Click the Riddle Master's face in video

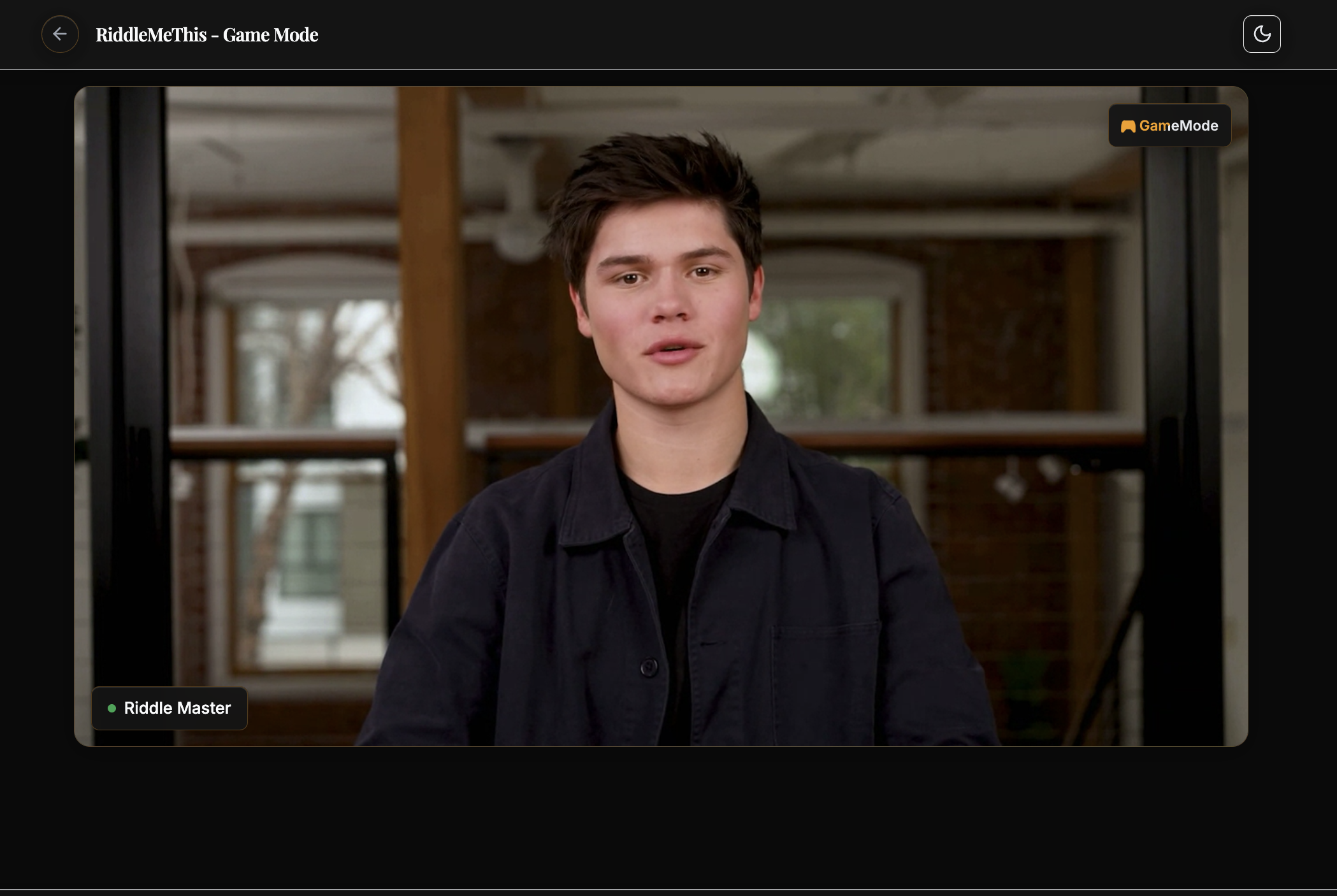[669, 300]
